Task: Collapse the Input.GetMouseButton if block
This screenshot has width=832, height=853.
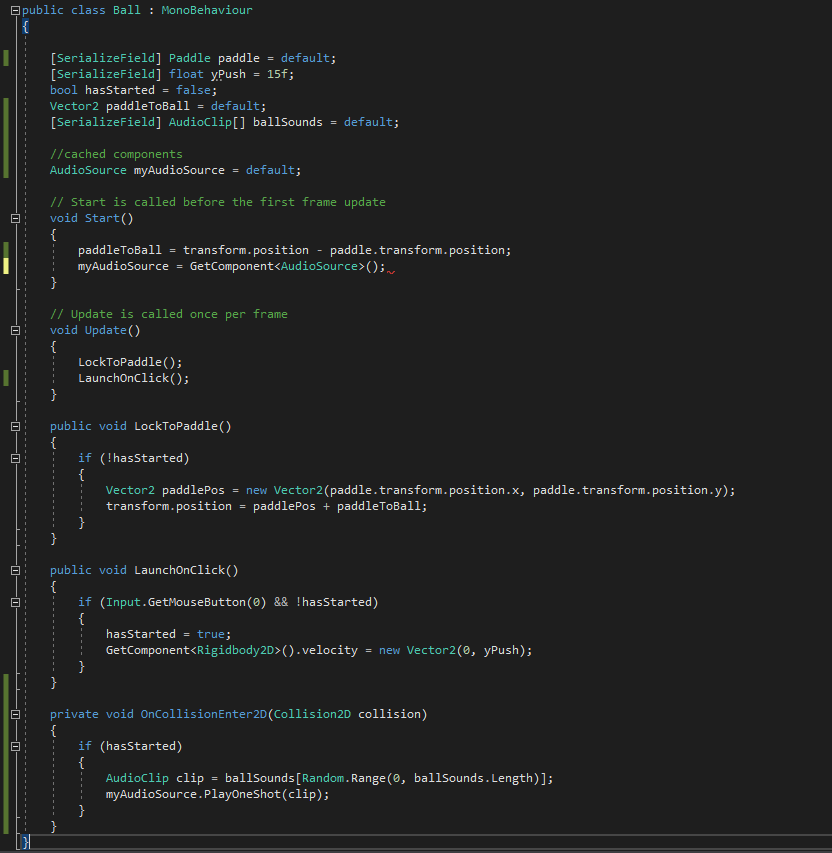Action: pos(15,602)
